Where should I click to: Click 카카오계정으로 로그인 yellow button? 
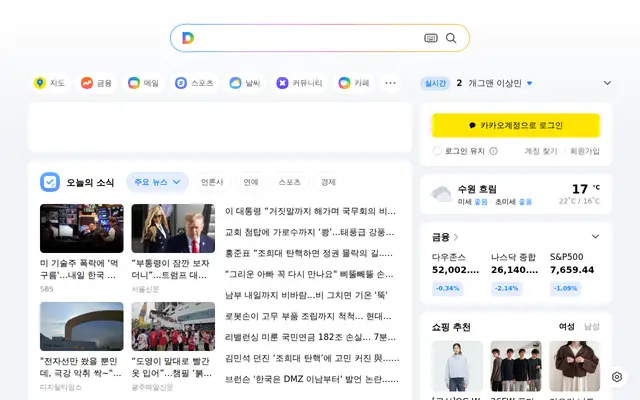[516, 125]
